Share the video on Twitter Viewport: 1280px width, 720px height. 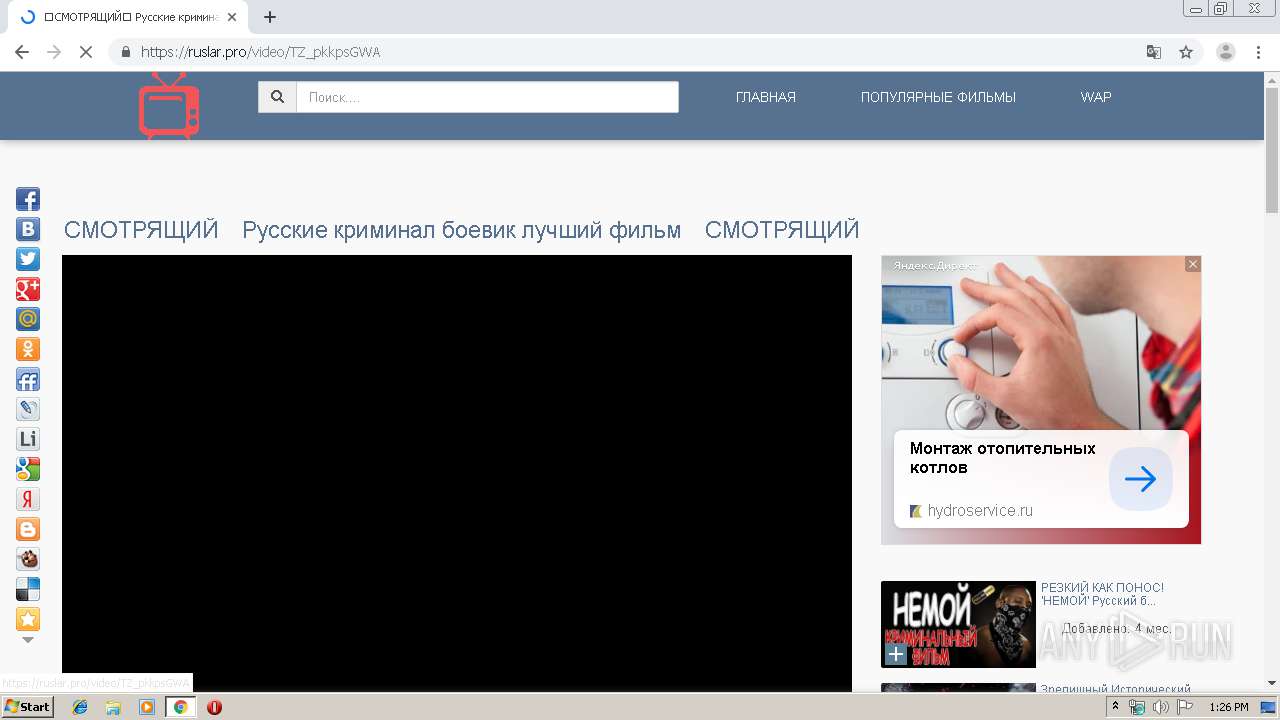pos(28,259)
